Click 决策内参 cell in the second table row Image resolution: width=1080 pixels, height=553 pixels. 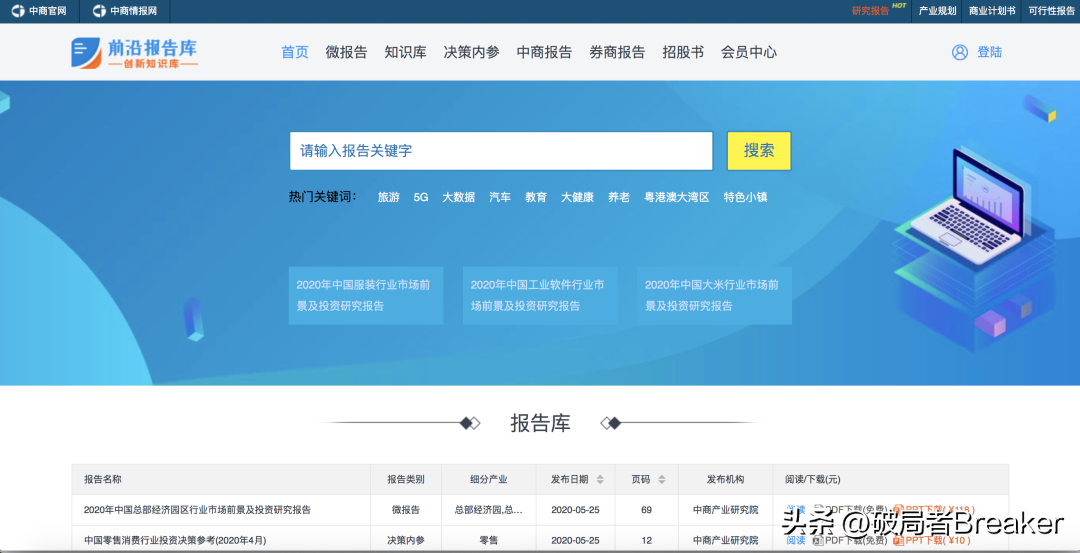pos(406,541)
